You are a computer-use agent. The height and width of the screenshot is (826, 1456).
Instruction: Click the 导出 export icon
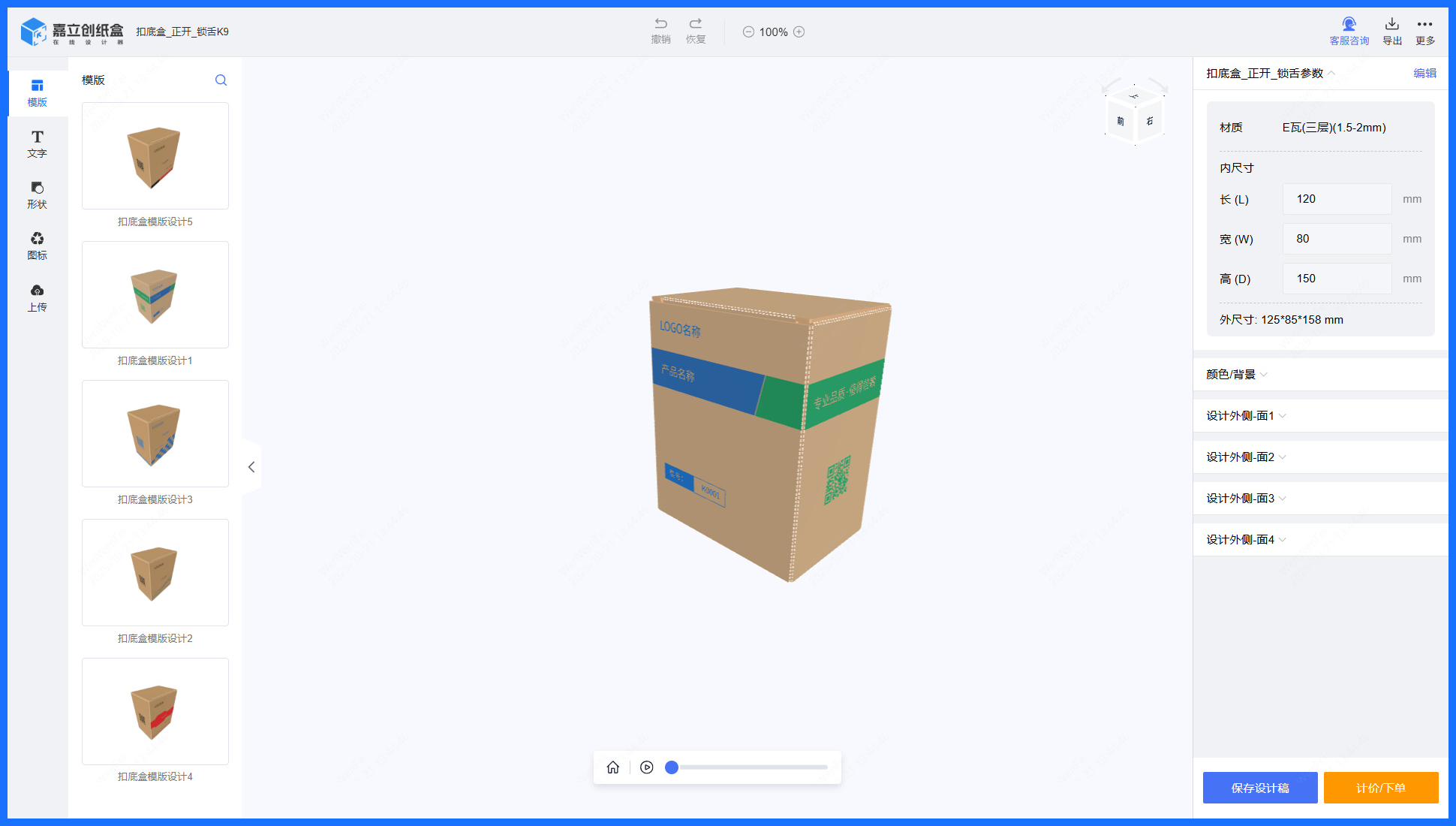[1392, 24]
